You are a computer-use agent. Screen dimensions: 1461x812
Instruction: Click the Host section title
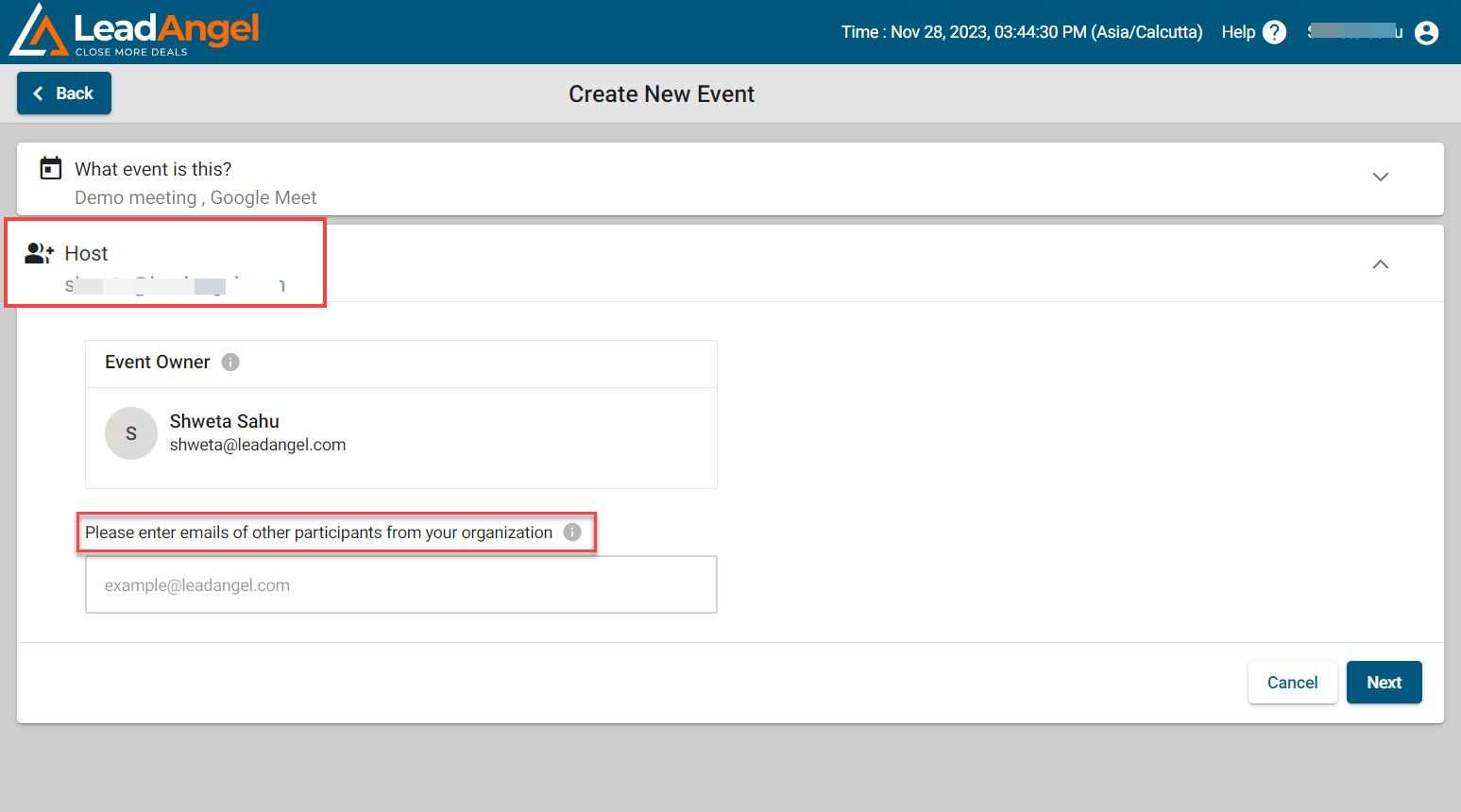pos(86,253)
